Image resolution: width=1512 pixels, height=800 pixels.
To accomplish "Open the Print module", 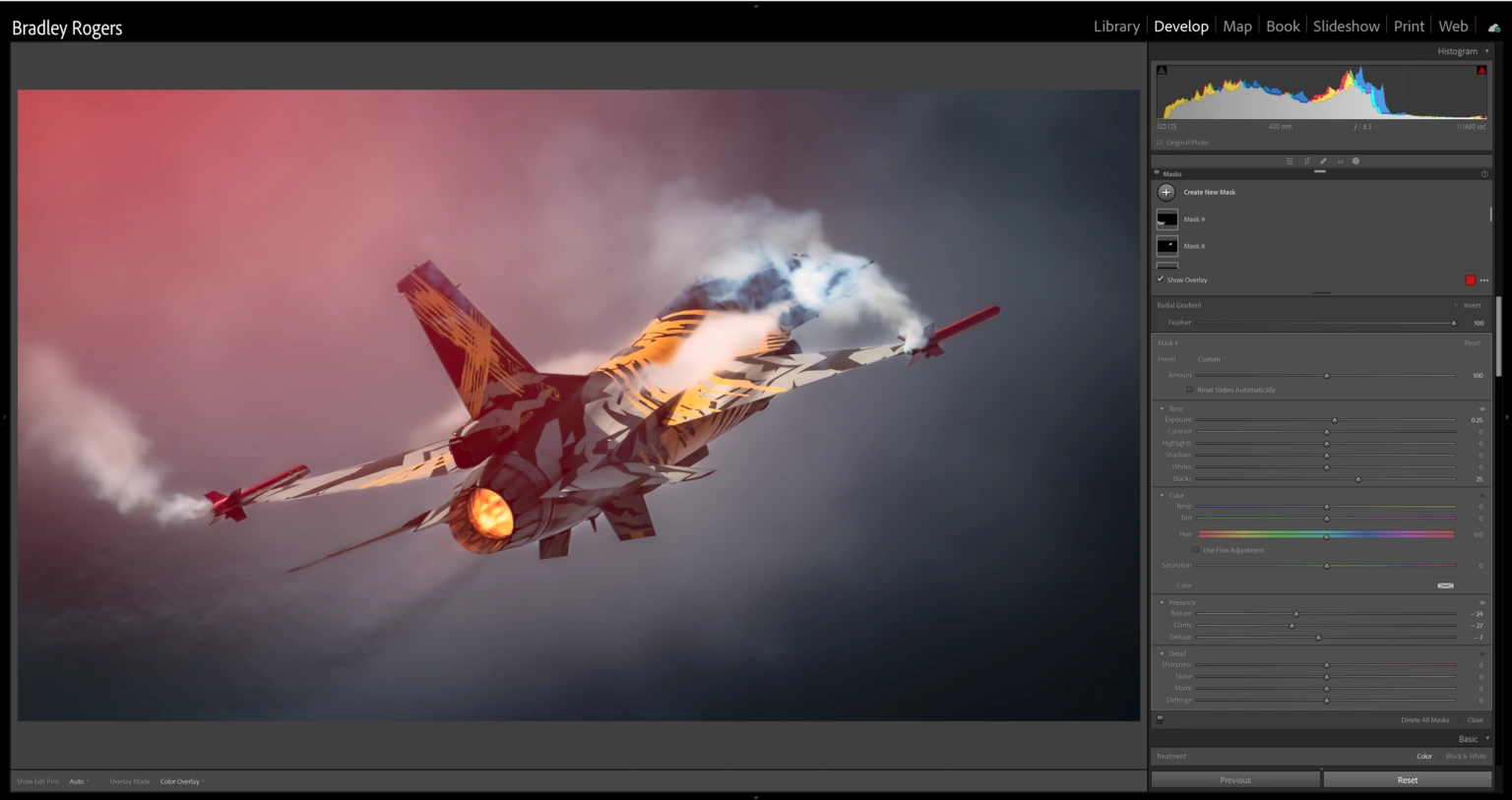I will point(1409,27).
